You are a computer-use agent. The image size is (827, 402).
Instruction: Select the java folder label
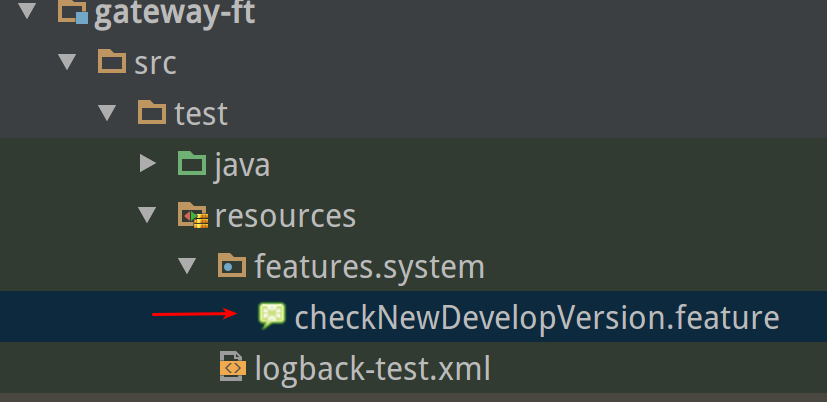coord(241,164)
